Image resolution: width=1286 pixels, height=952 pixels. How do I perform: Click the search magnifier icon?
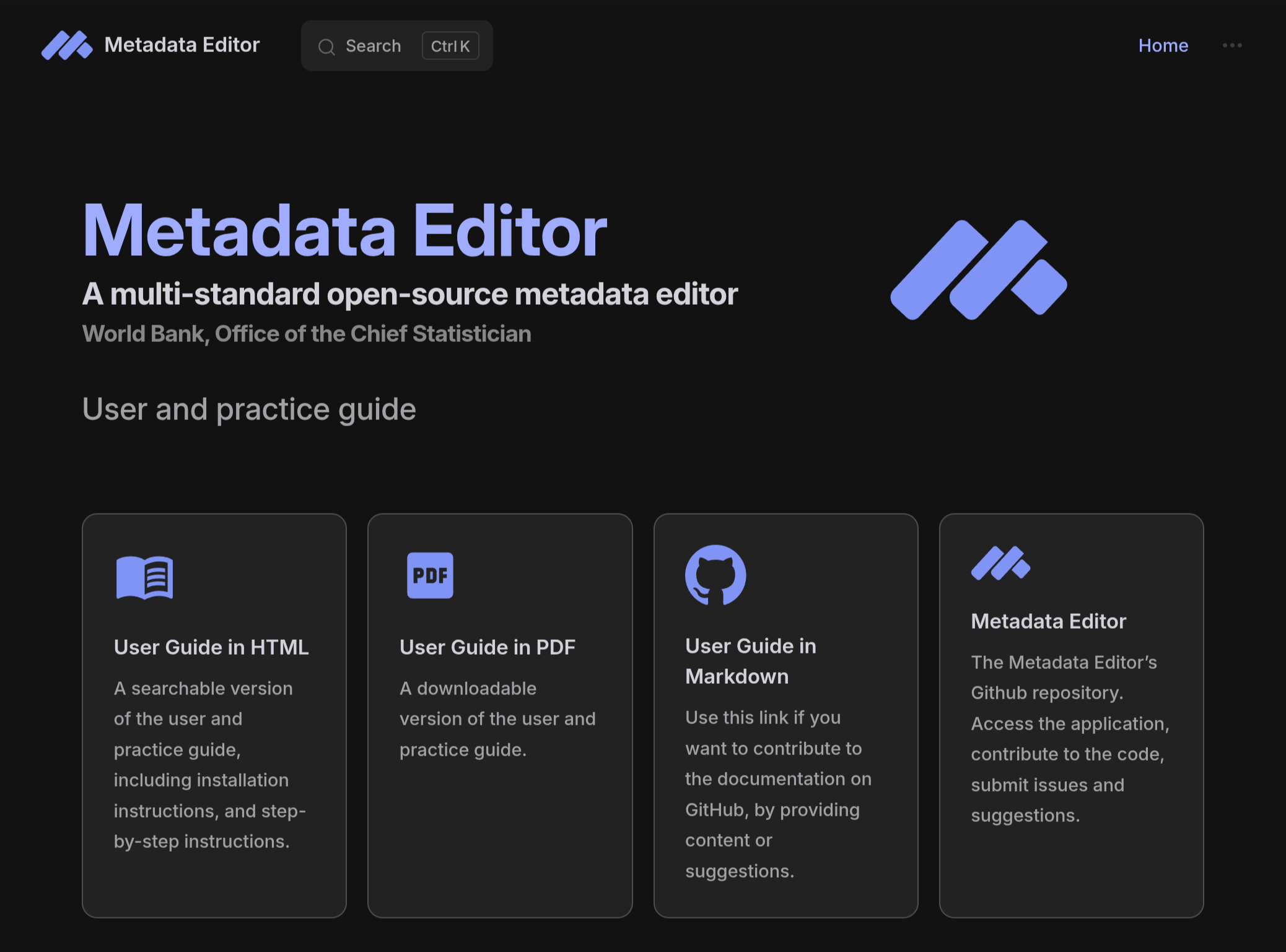[326, 47]
